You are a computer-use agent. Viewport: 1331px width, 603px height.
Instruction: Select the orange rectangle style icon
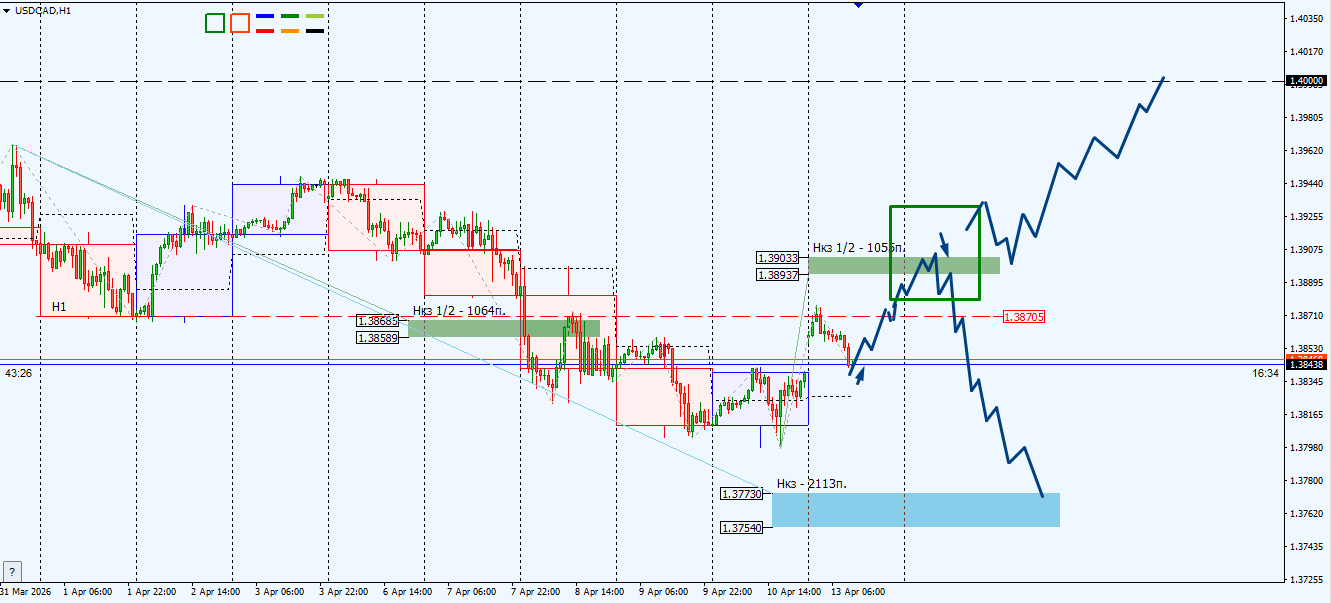pos(240,23)
